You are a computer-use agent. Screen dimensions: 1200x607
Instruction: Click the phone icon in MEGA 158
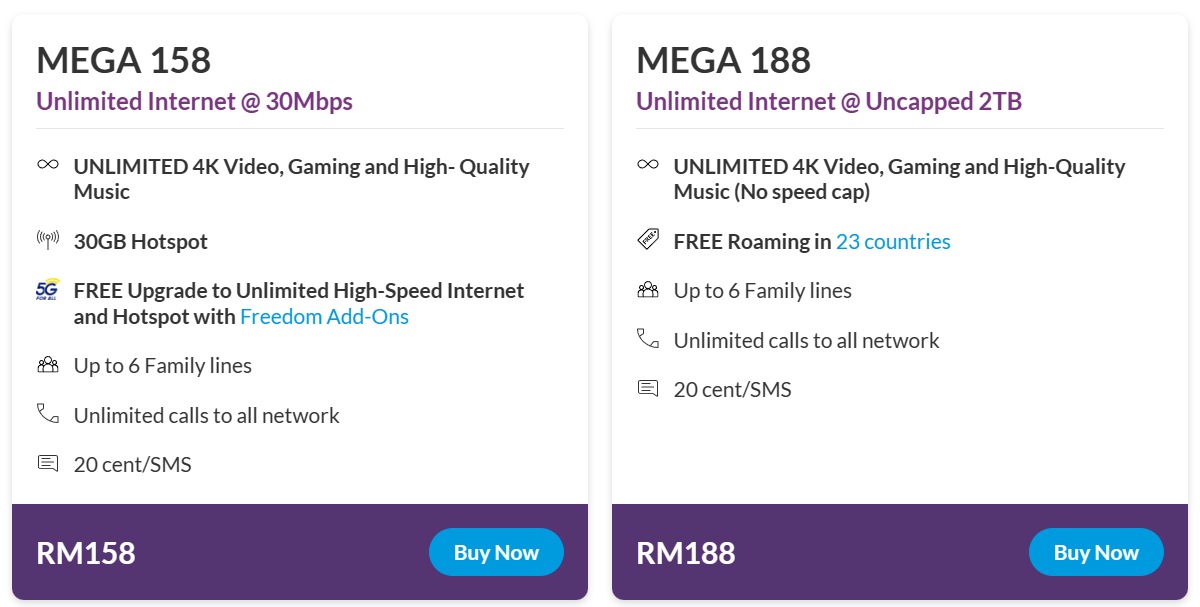48,413
